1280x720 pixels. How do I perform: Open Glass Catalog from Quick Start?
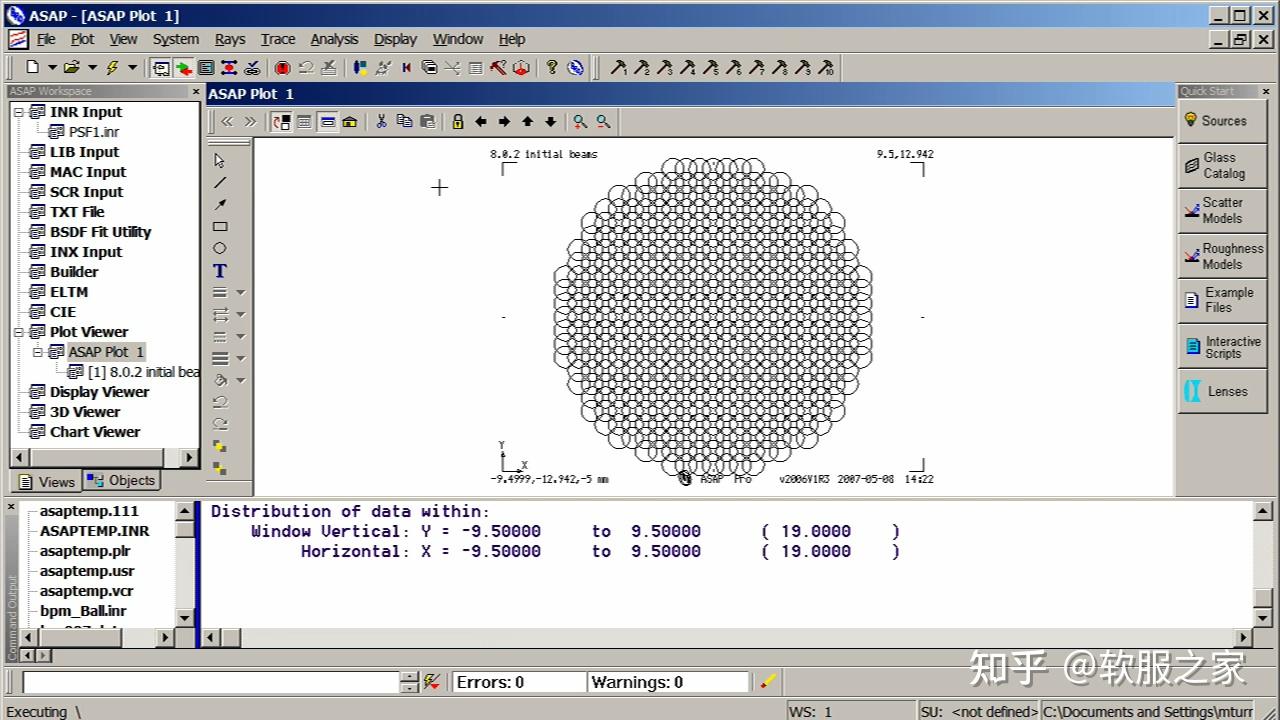click(1222, 165)
